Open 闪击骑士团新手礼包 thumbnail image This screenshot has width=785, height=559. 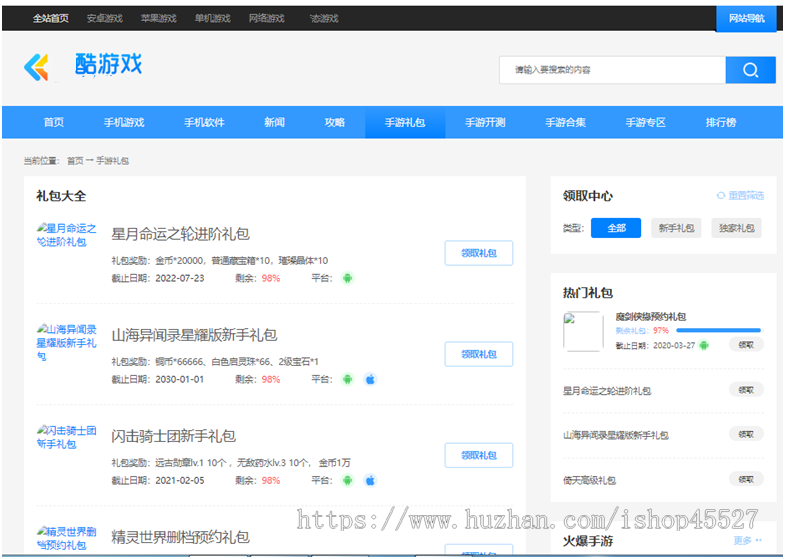tap(67, 437)
